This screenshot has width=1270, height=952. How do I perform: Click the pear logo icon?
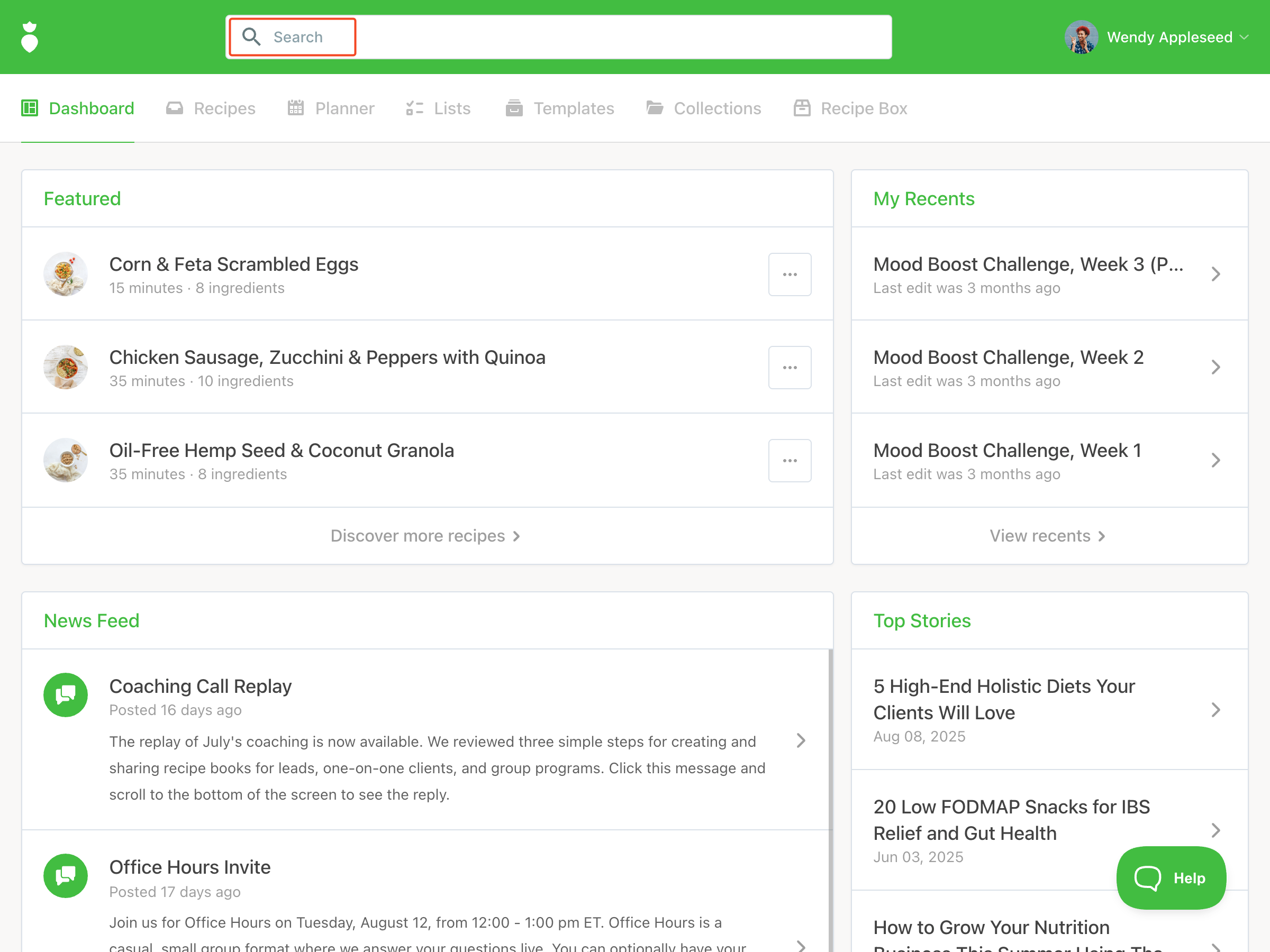tap(29, 38)
